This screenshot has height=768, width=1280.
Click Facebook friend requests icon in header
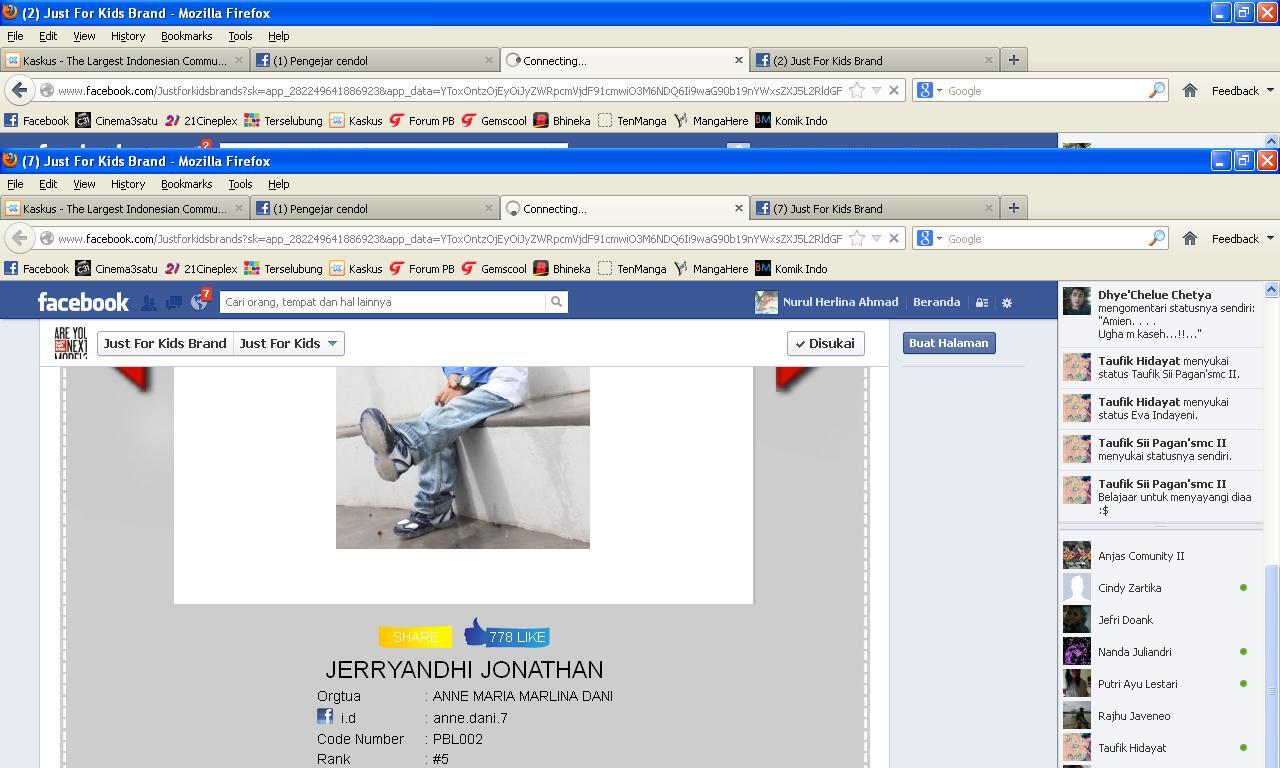[149, 302]
